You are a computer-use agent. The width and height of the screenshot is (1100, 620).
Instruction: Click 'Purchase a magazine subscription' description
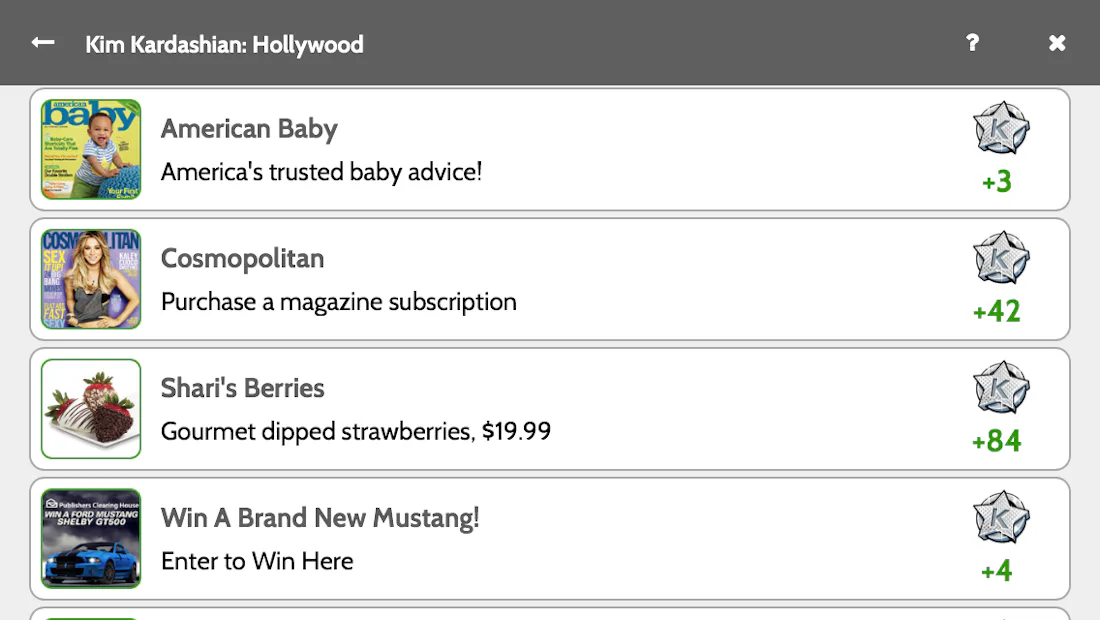point(339,302)
